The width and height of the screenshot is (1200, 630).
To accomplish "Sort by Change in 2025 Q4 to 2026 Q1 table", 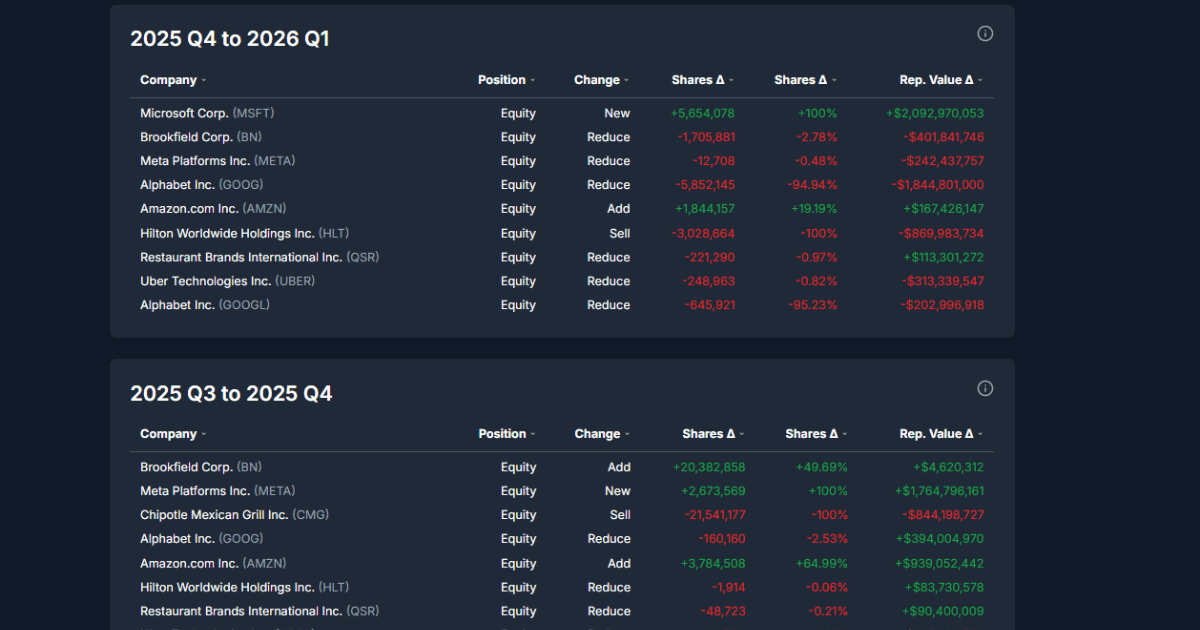I will (602, 80).
